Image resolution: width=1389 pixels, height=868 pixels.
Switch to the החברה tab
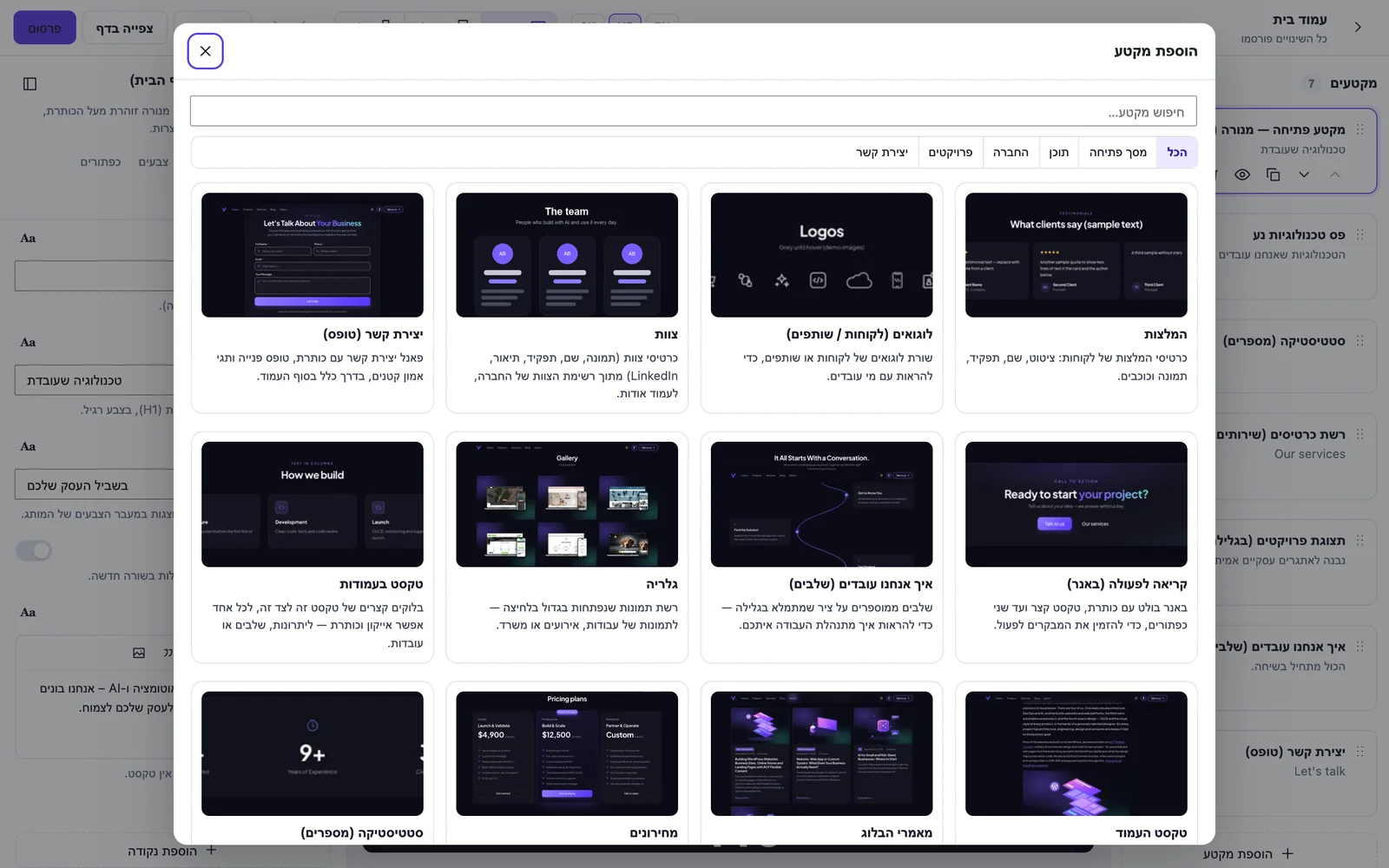(1010, 152)
